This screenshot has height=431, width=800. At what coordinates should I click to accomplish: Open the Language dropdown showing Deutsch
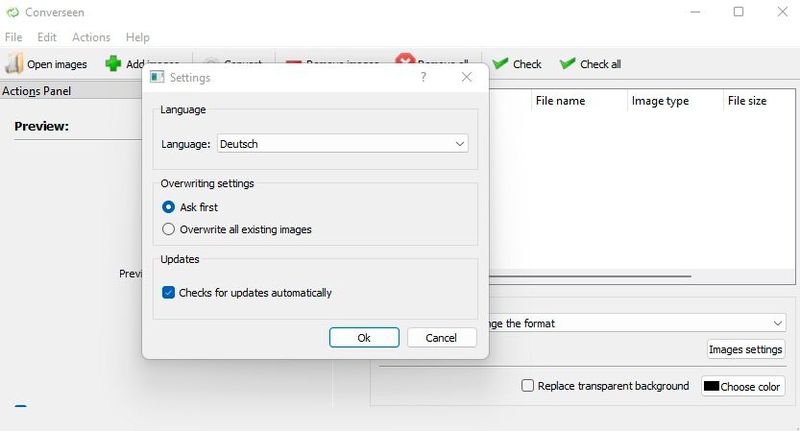point(342,144)
